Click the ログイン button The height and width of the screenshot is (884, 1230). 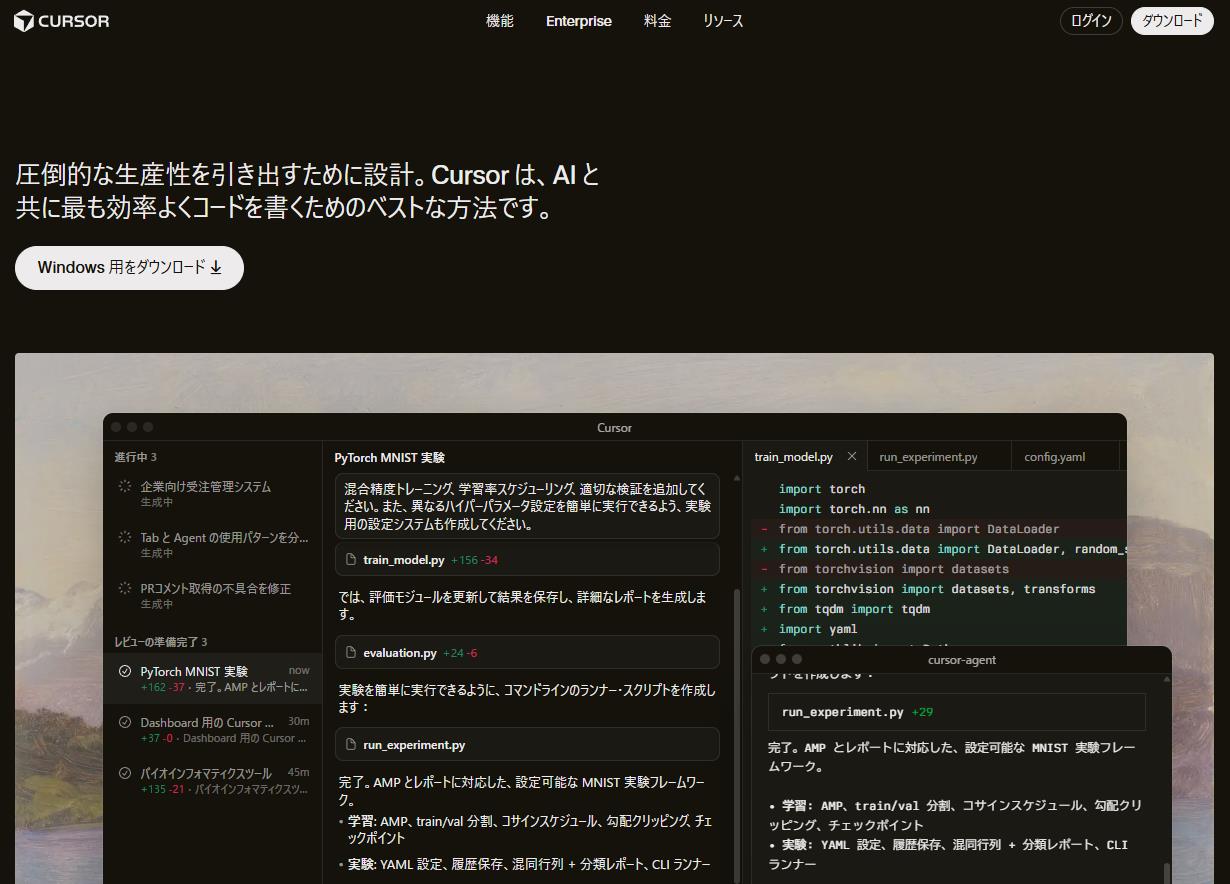tap(1091, 21)
